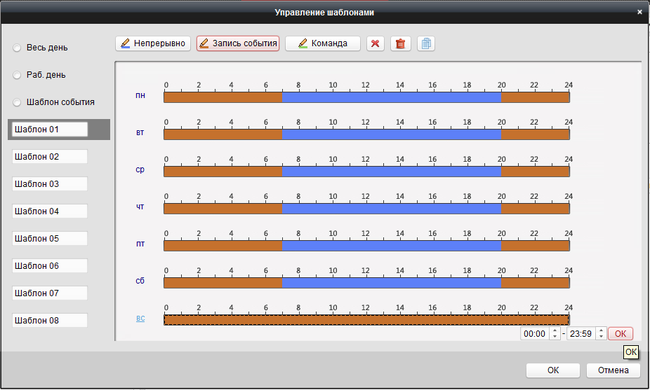Screen dimensions: 650x390
Task: Select the Раб. день radio button
Action: 17,75
